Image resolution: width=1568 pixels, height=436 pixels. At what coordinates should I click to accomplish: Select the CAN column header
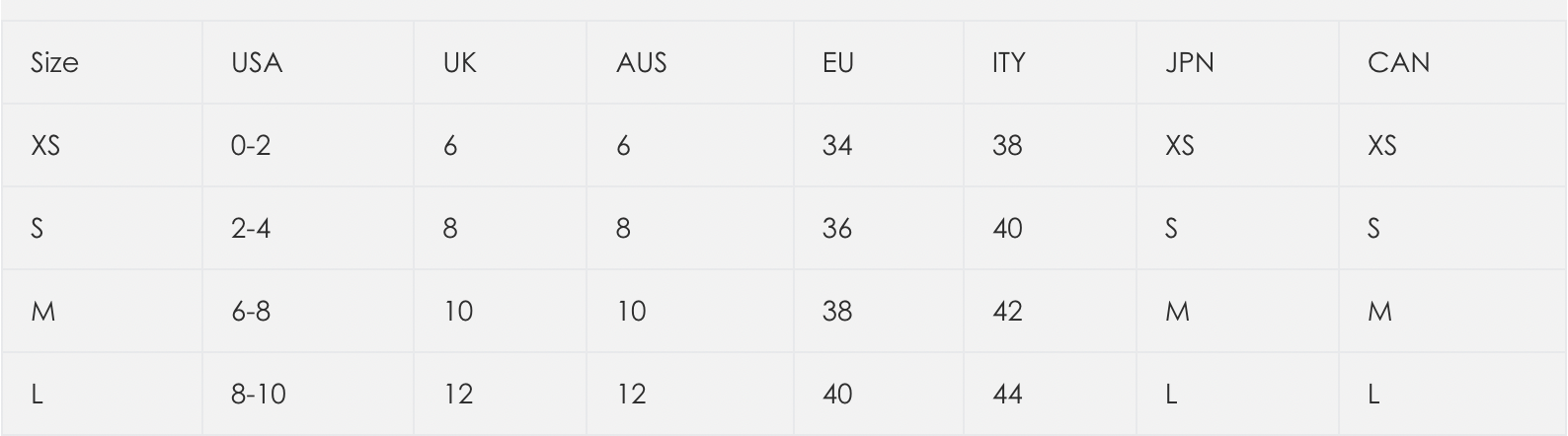click(x=1398, y=63)
